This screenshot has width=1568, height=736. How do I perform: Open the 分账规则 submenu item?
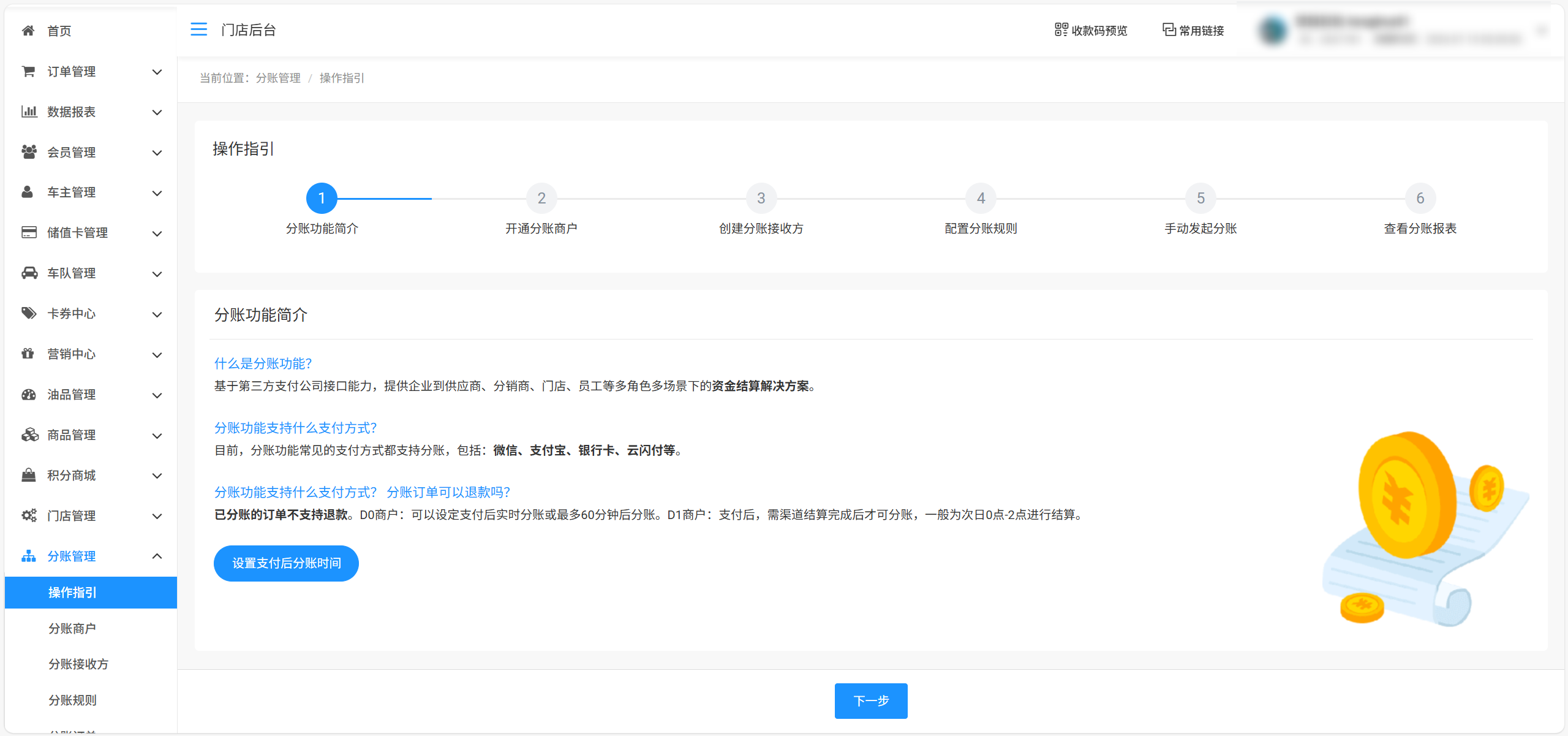pyautogui.click(x=72, y=700)
